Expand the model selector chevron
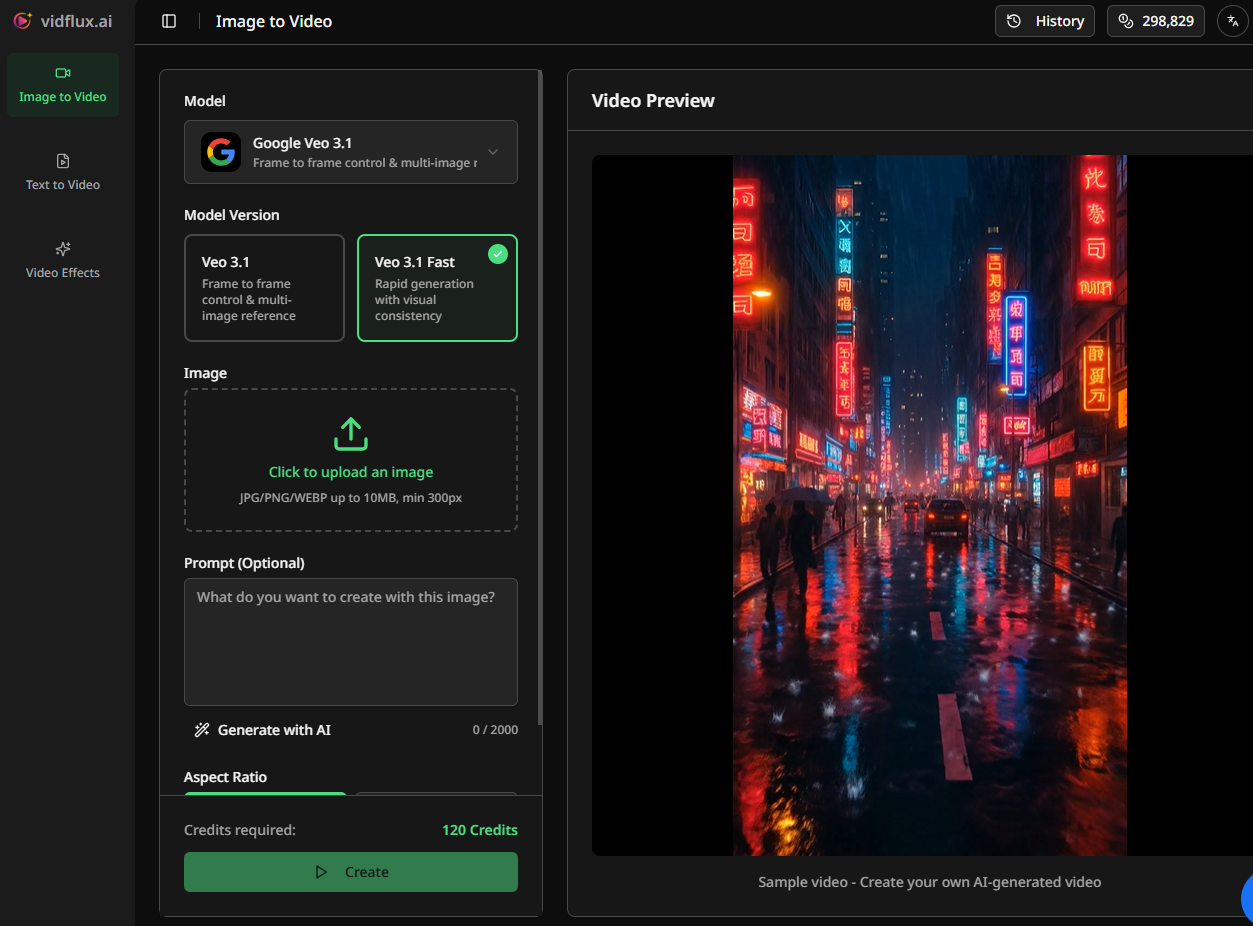This screenshot has height=926, width=1253. [x=492, y=152]
